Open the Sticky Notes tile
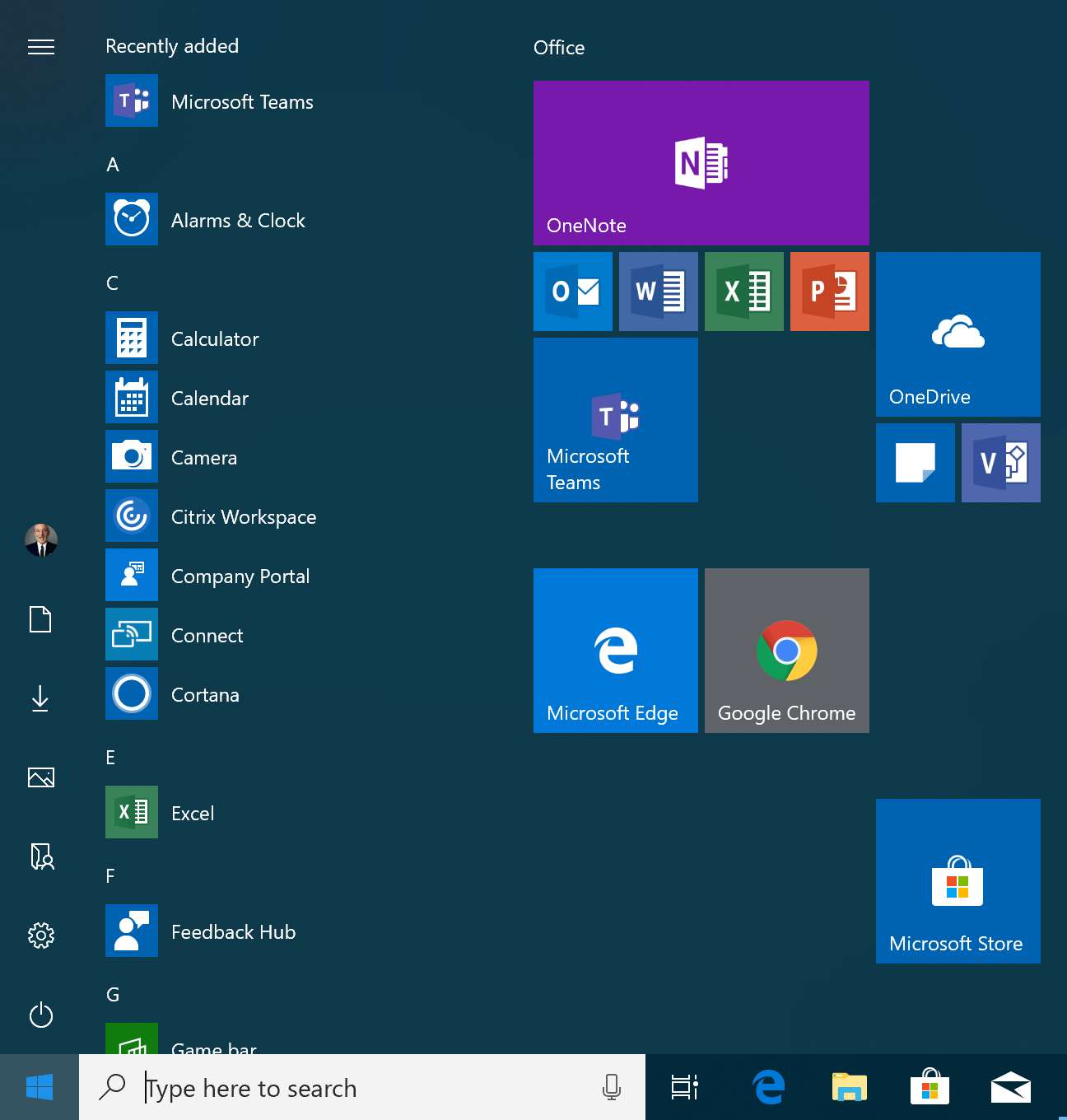The height and width of the screenshot is (1120, 1067). pos(916,463)
